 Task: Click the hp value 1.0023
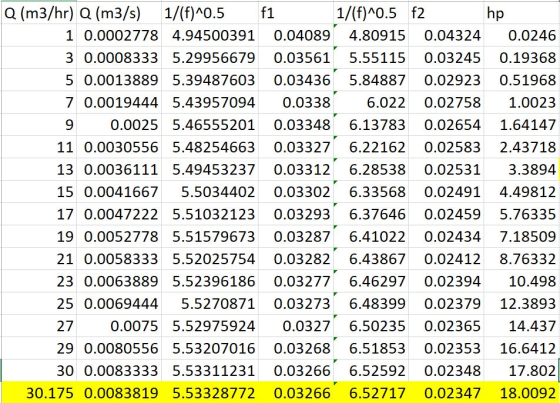(521, 103)
